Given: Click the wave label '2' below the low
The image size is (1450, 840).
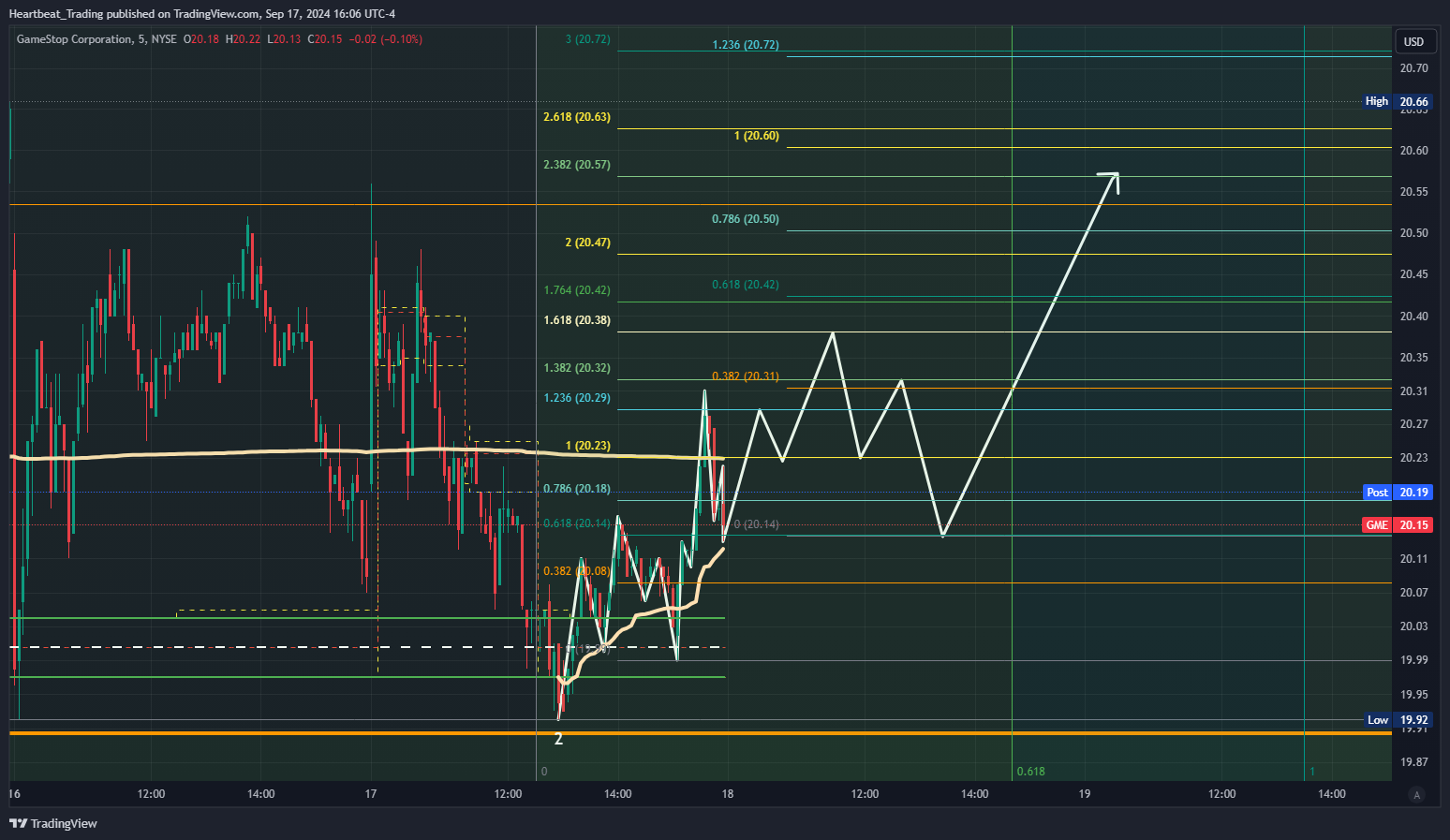Looking at the screenshot, I should (559, 739).
